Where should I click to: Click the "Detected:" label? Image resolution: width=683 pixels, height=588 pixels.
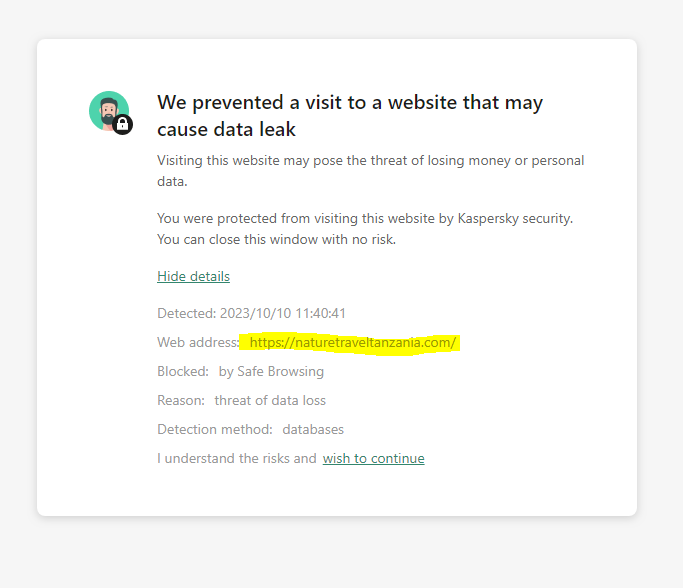(186, 313)
